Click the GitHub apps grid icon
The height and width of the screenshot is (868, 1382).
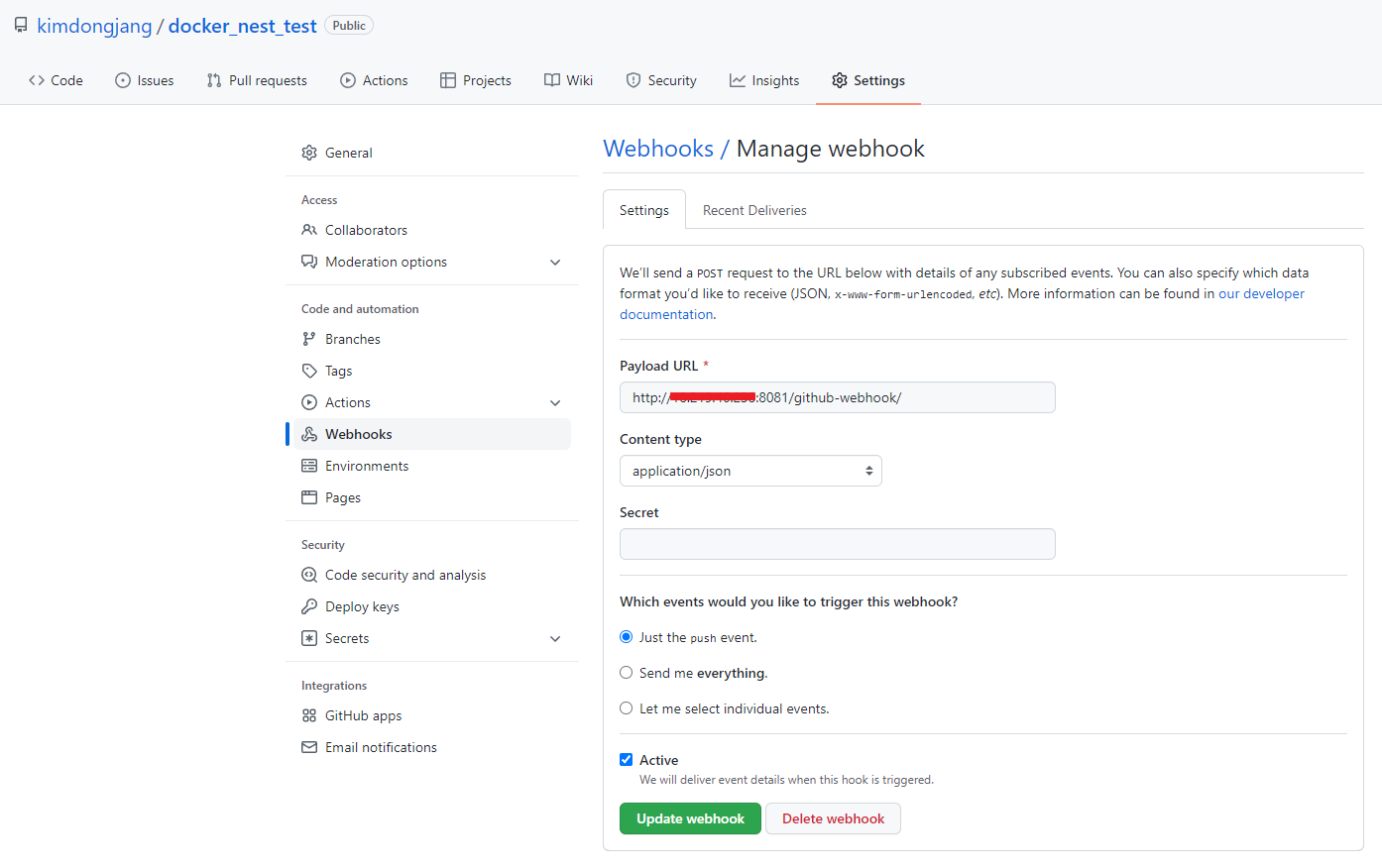pyautogui.click(x=309, y=715)
